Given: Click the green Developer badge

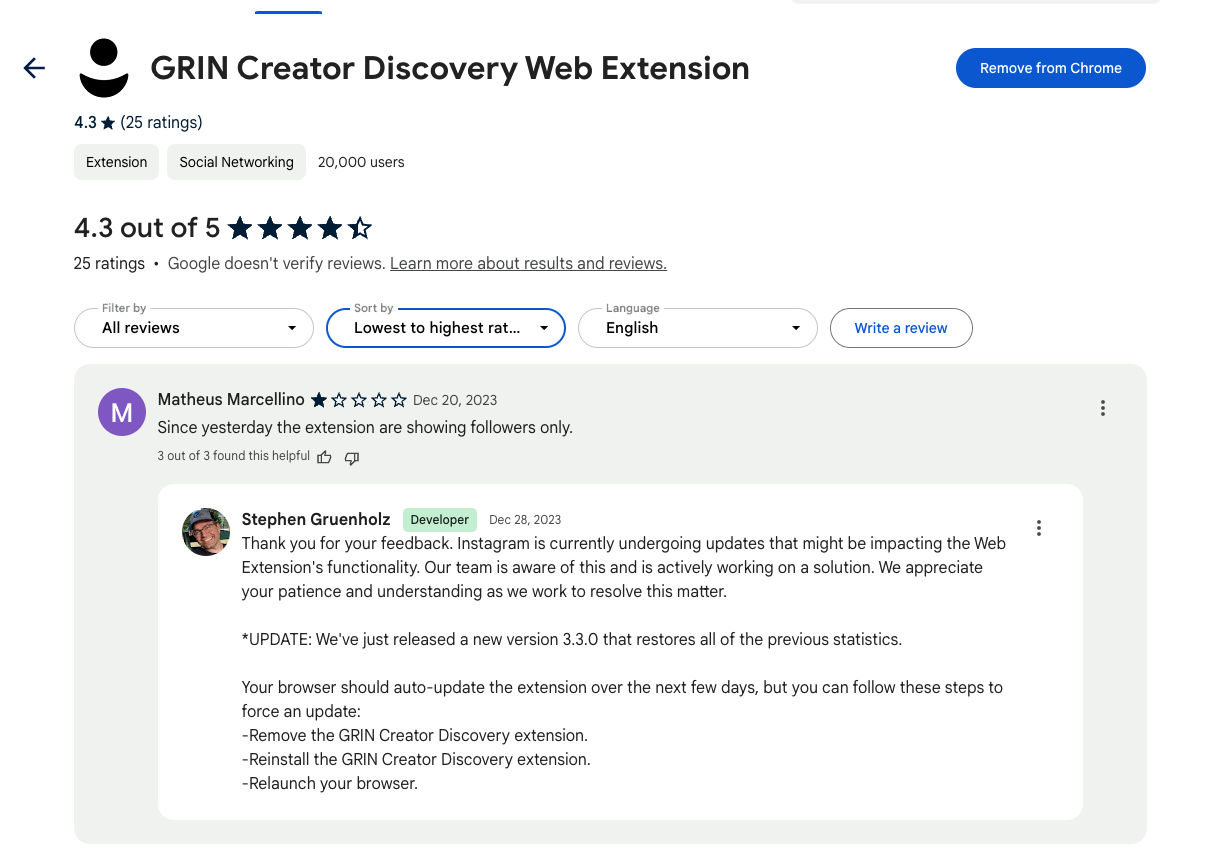Looking at the screenshot, I should coord(439,520).
